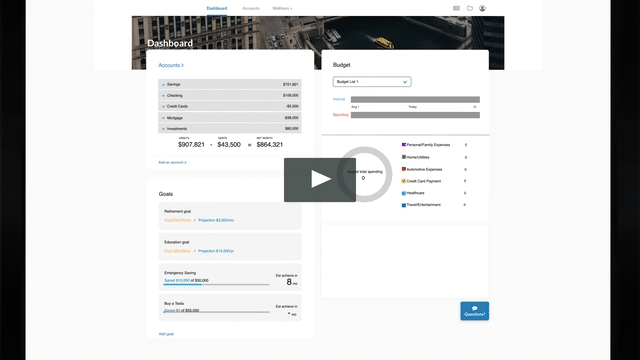Click the messages card icon in header
Image resolution: width=640 pixels, height=360 pixels.
[x=456, y=8]
